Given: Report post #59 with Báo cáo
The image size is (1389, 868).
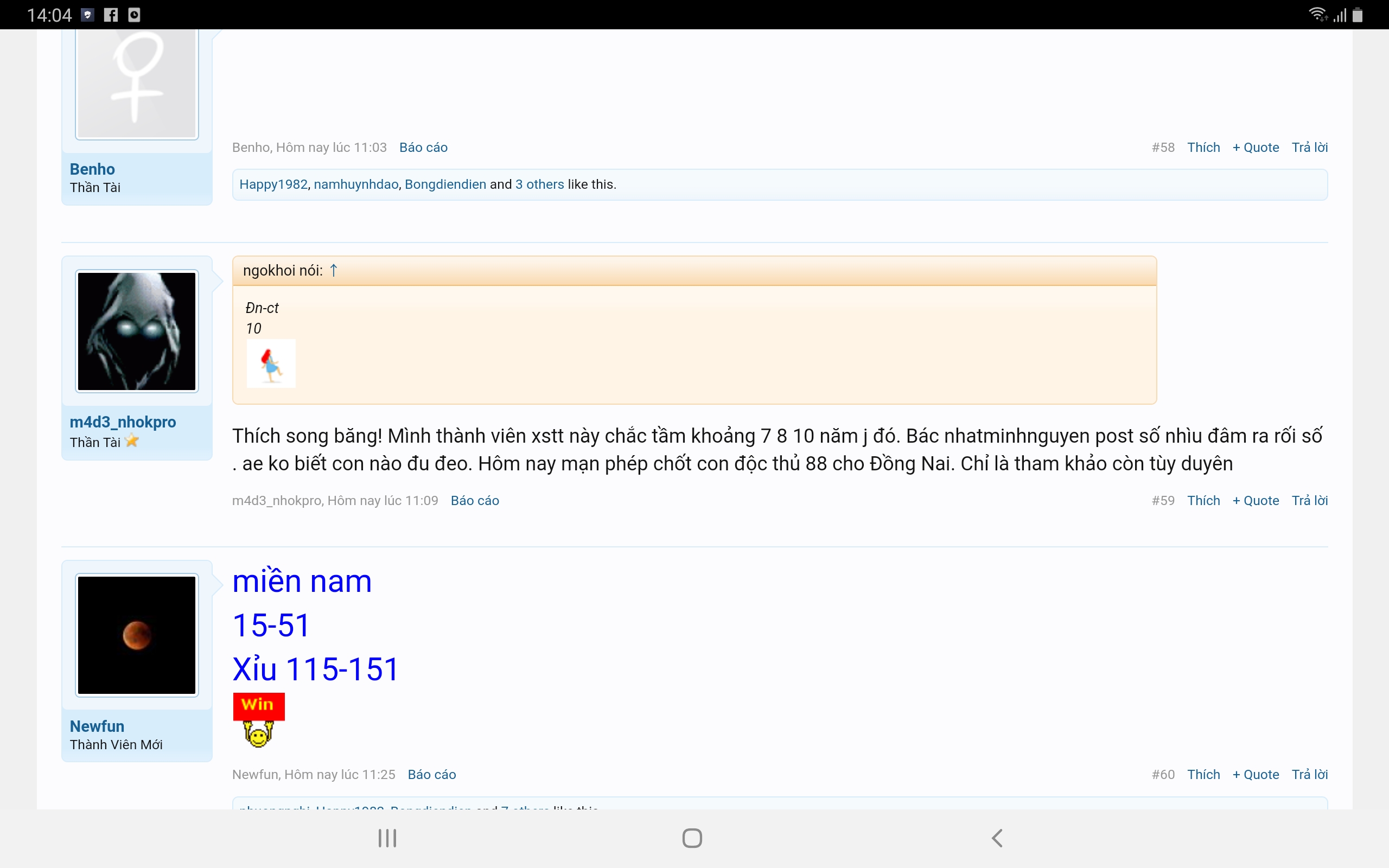Looking at the screenshot, I should (x=475, y=501).
